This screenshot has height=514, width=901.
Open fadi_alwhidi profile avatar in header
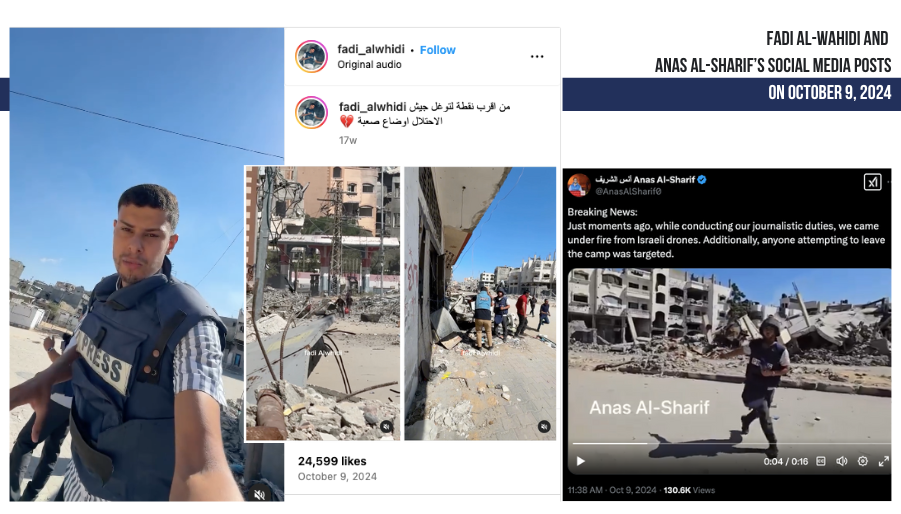point(311,56)
